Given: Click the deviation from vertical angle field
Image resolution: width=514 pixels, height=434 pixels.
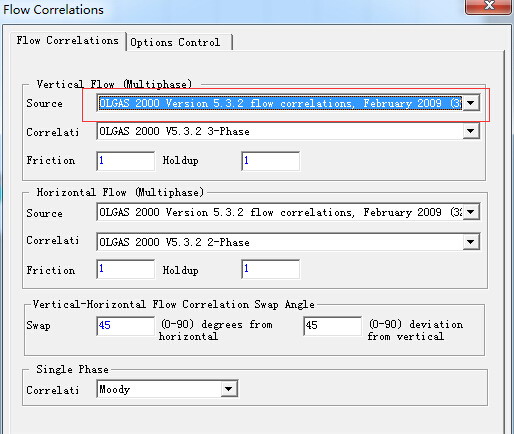Looking at the screenshot, I should click(x=332, y=326).
